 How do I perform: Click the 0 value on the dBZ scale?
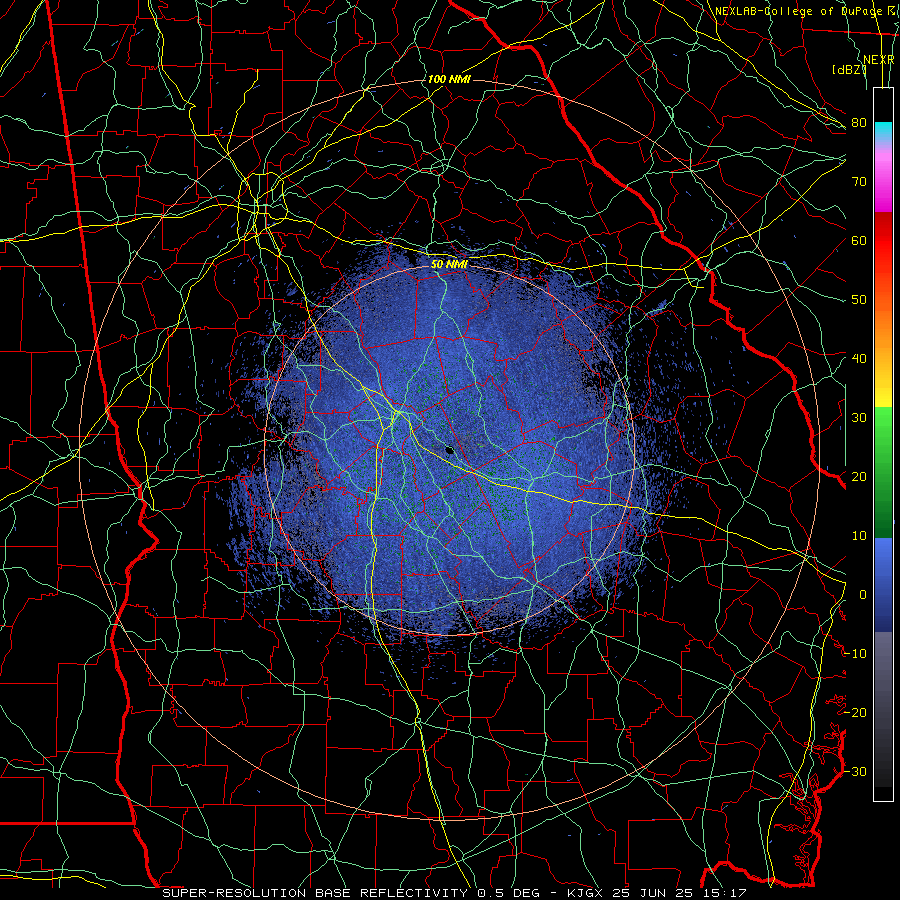863,595
